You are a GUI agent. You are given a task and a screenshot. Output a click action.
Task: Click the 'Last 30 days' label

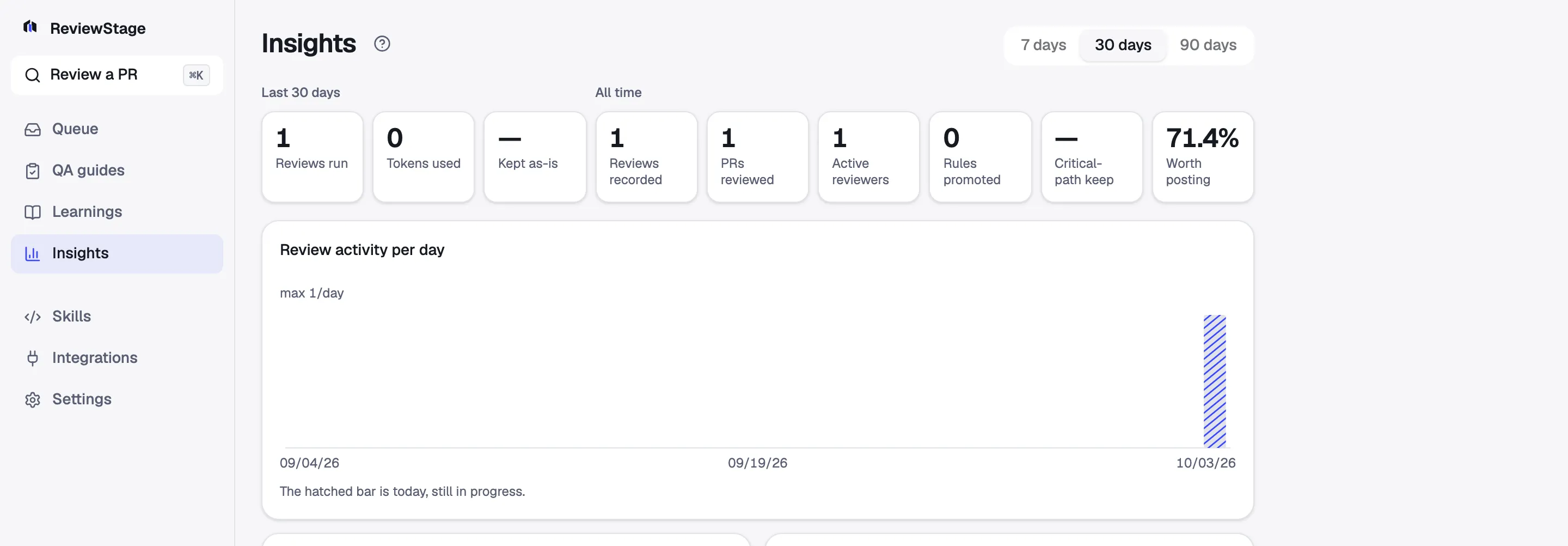301,93
